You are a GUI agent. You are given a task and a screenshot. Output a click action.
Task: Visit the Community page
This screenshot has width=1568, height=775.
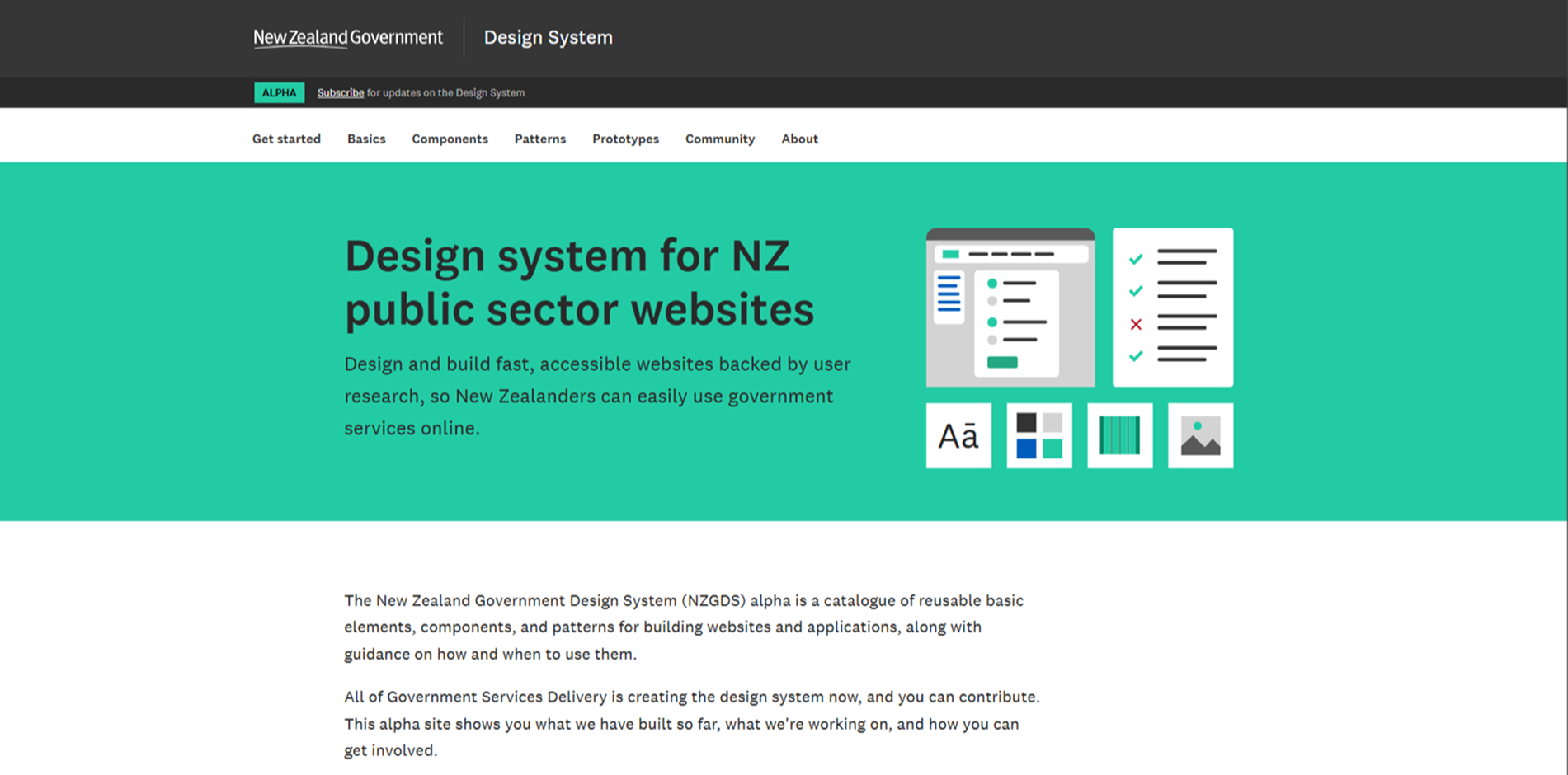pyautogui.click(x=720, y=139)
